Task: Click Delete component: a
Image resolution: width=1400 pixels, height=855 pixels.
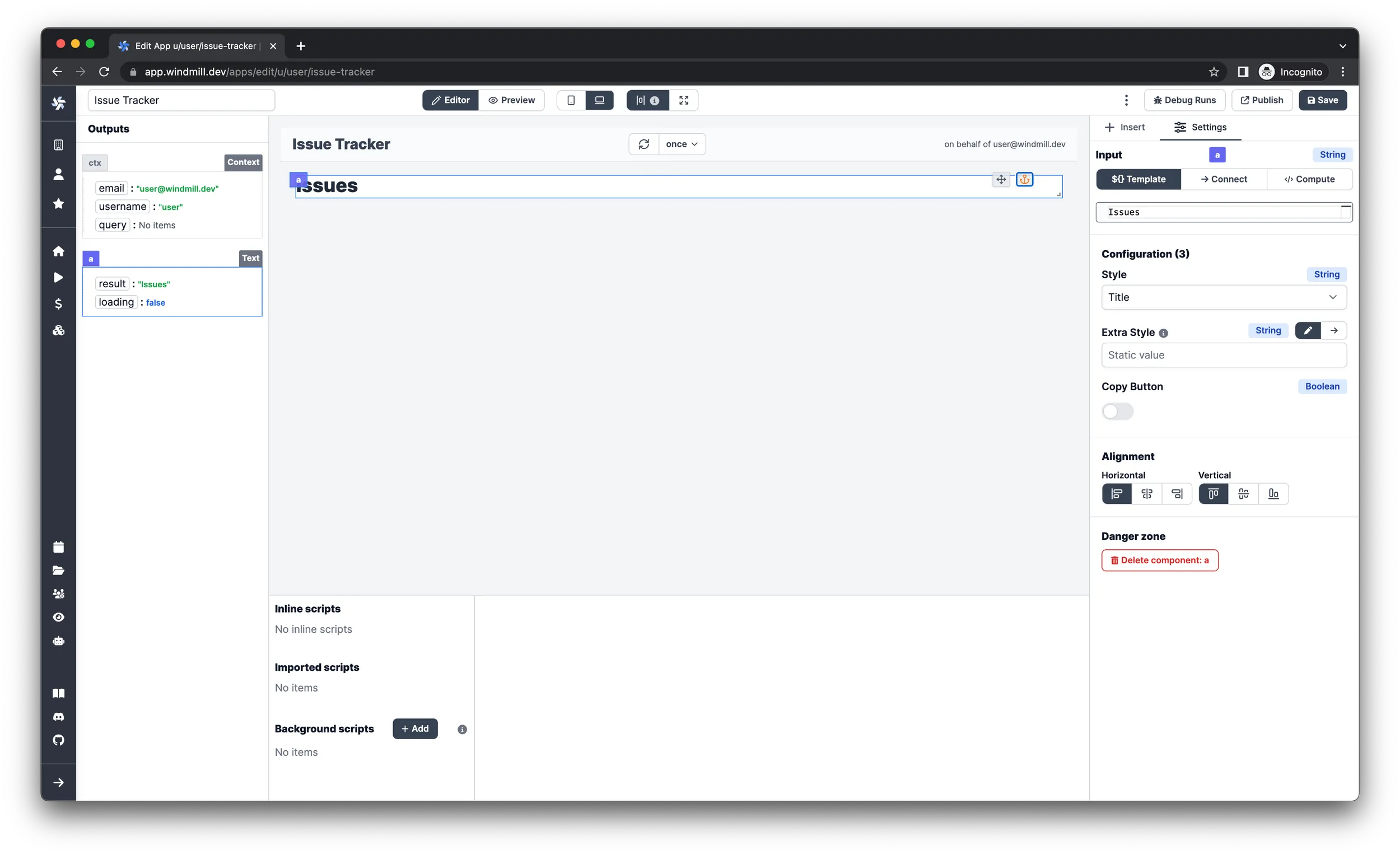Action: pos(1160,560)
